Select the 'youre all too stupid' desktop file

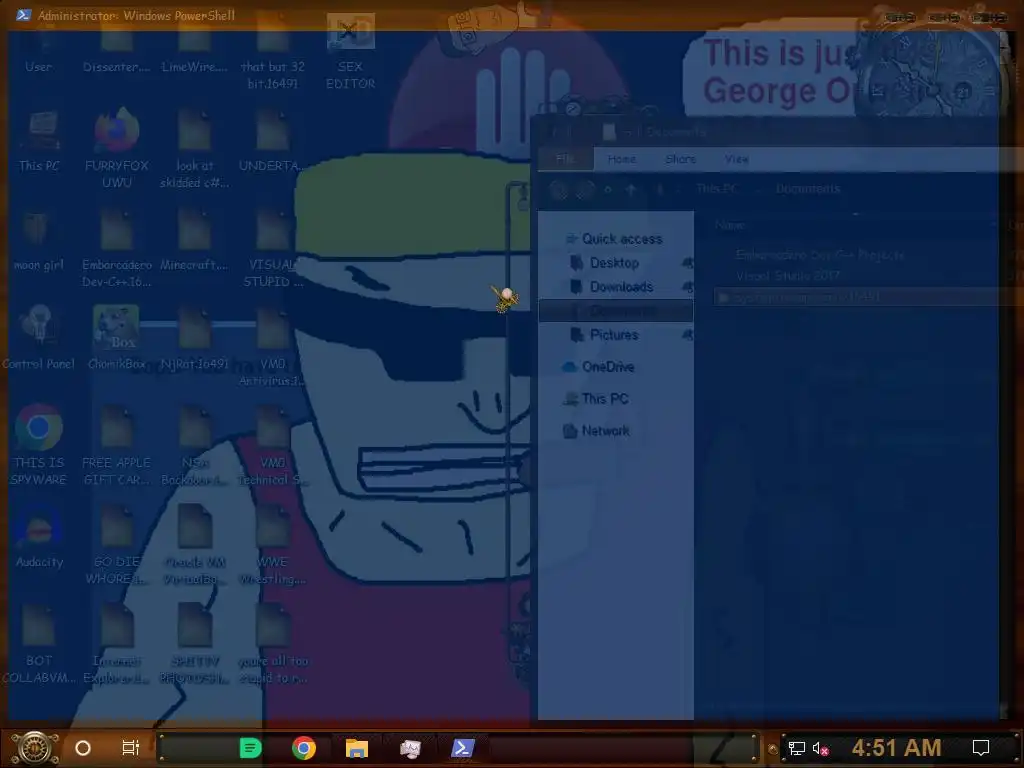[272, 644]
